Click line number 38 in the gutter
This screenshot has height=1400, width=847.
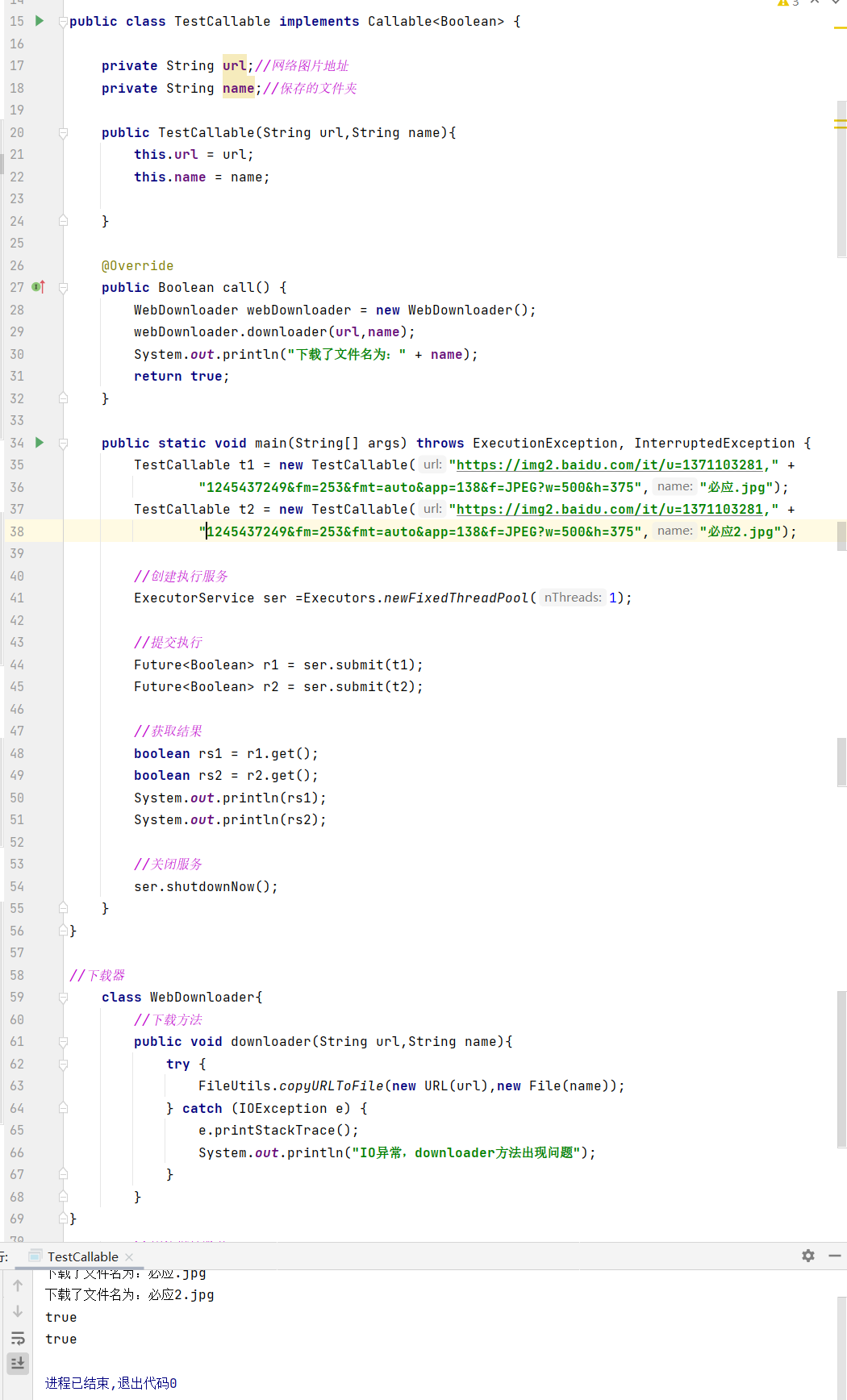17,531
